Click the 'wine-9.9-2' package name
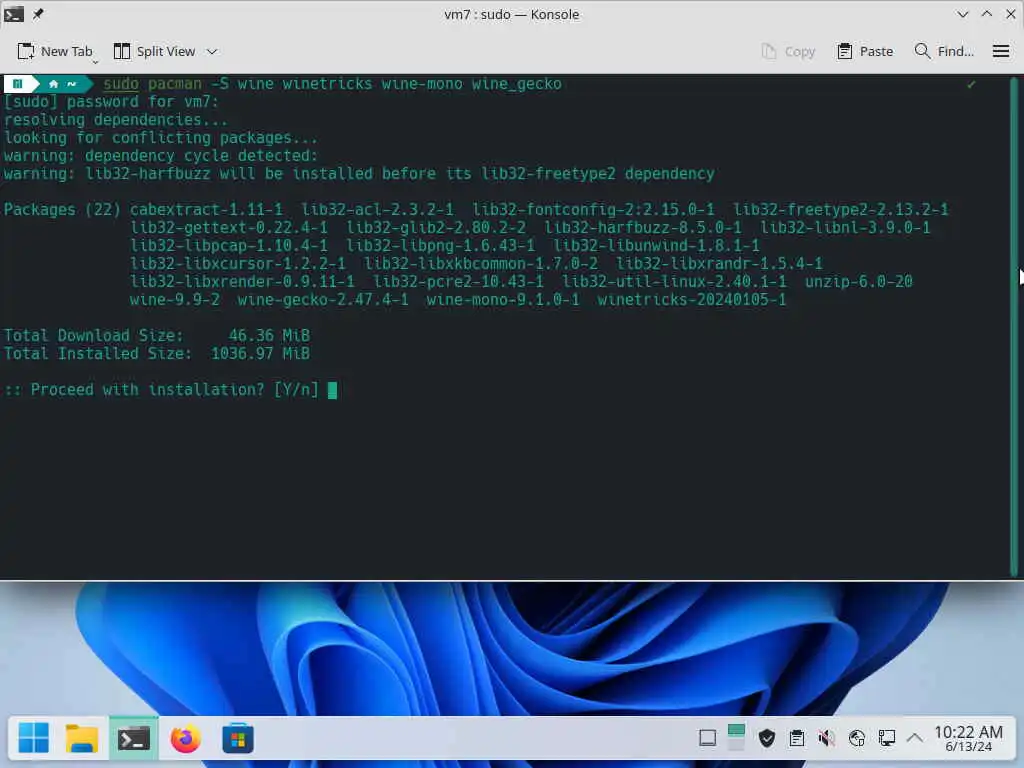The height and width of the screenshot is (768, 1024). tap(174, 300)
